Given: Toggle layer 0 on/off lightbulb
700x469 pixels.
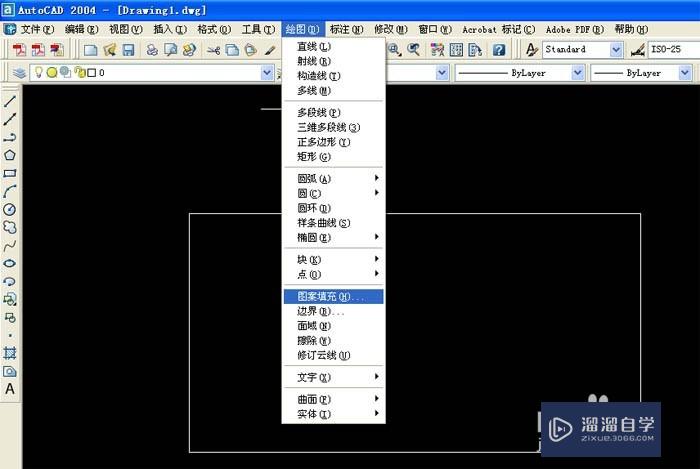Looking at the screenshot, I should [x=39, y=72].
